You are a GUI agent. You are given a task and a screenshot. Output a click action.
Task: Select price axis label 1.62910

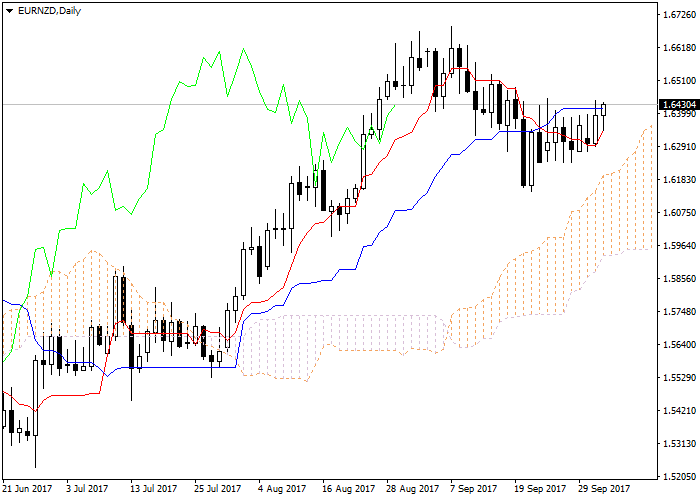(679, 147)
